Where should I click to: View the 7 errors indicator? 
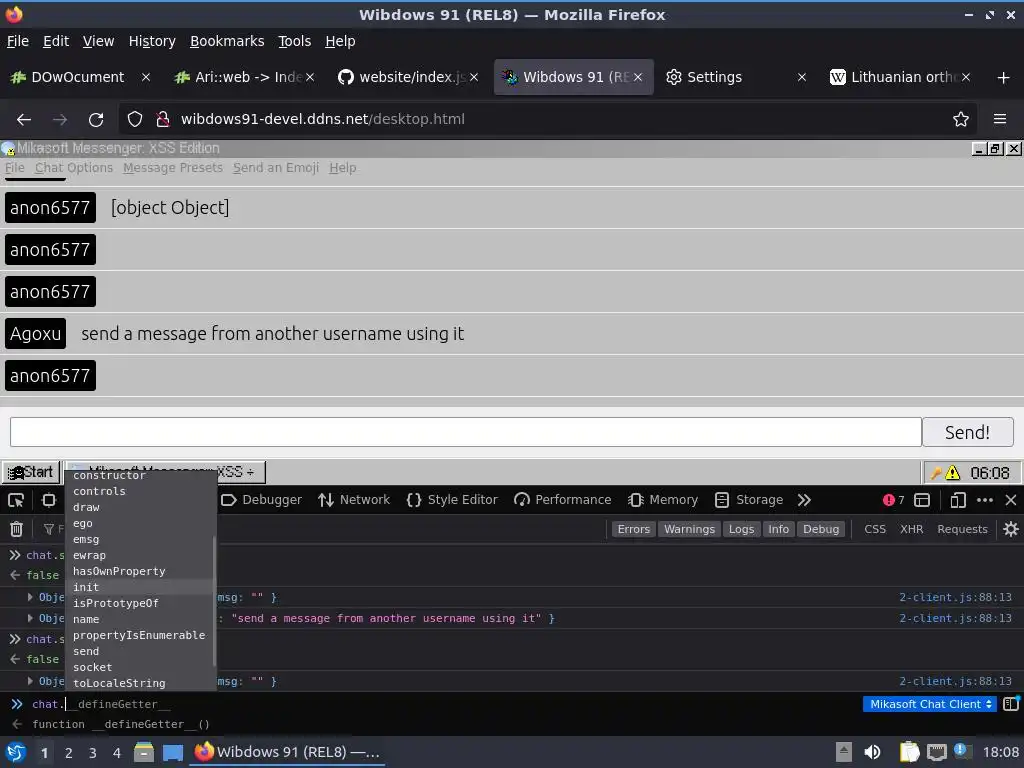[893, 500]
